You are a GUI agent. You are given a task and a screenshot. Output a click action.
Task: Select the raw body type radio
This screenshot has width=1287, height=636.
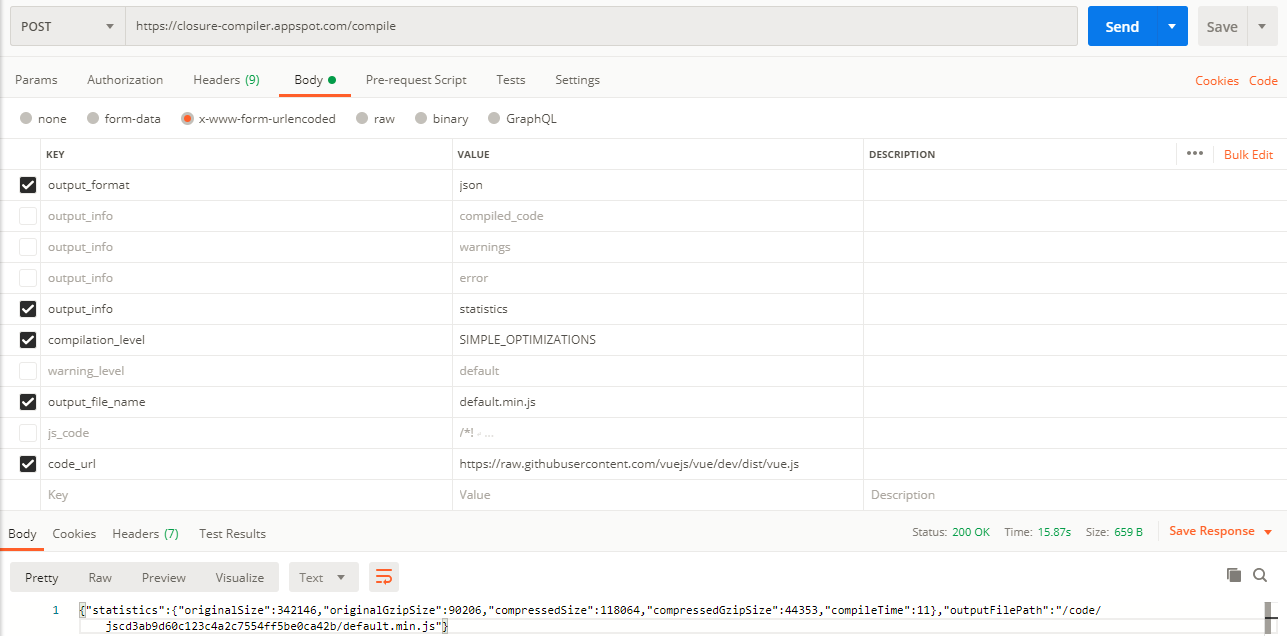pyautogui.click(x=362, y=118)
